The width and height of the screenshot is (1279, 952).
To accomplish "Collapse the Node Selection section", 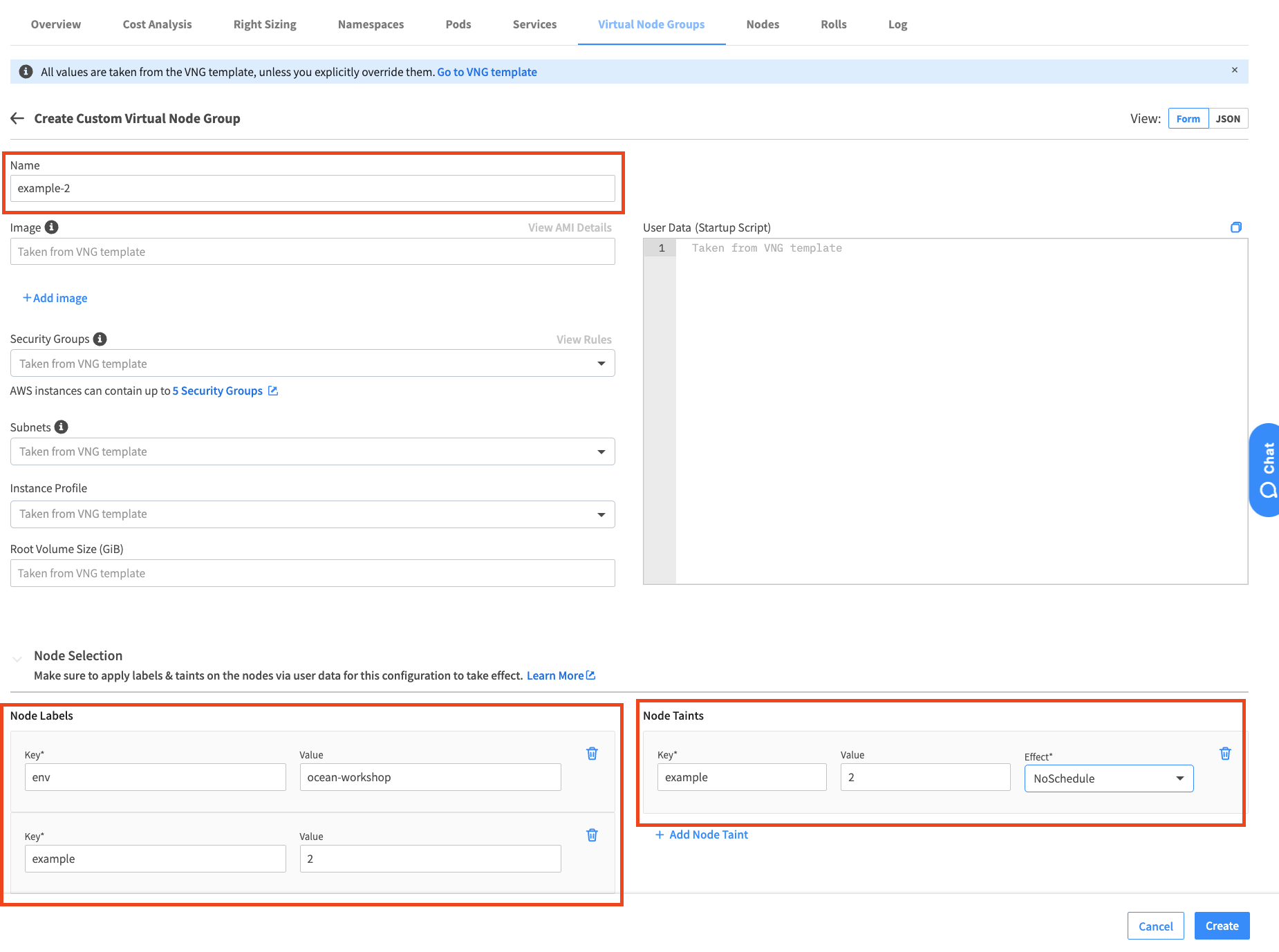I will (17, 658).
